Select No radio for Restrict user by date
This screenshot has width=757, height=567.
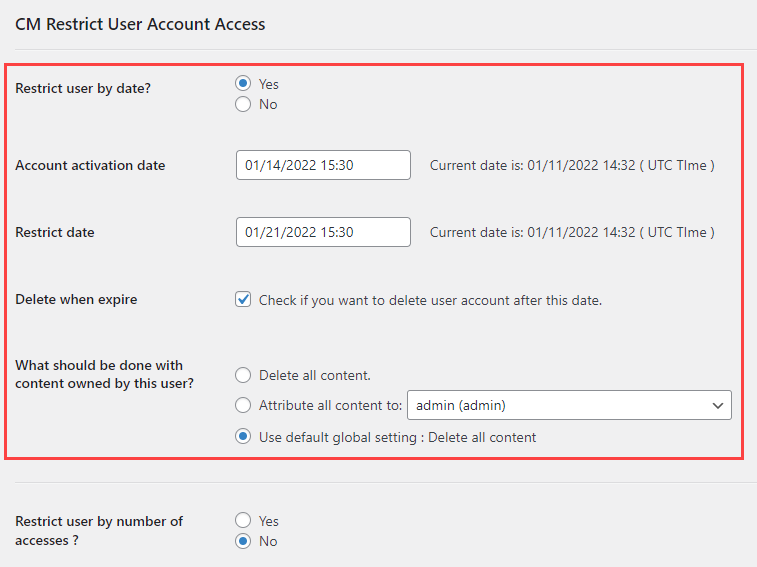click(x=243, y=104)
